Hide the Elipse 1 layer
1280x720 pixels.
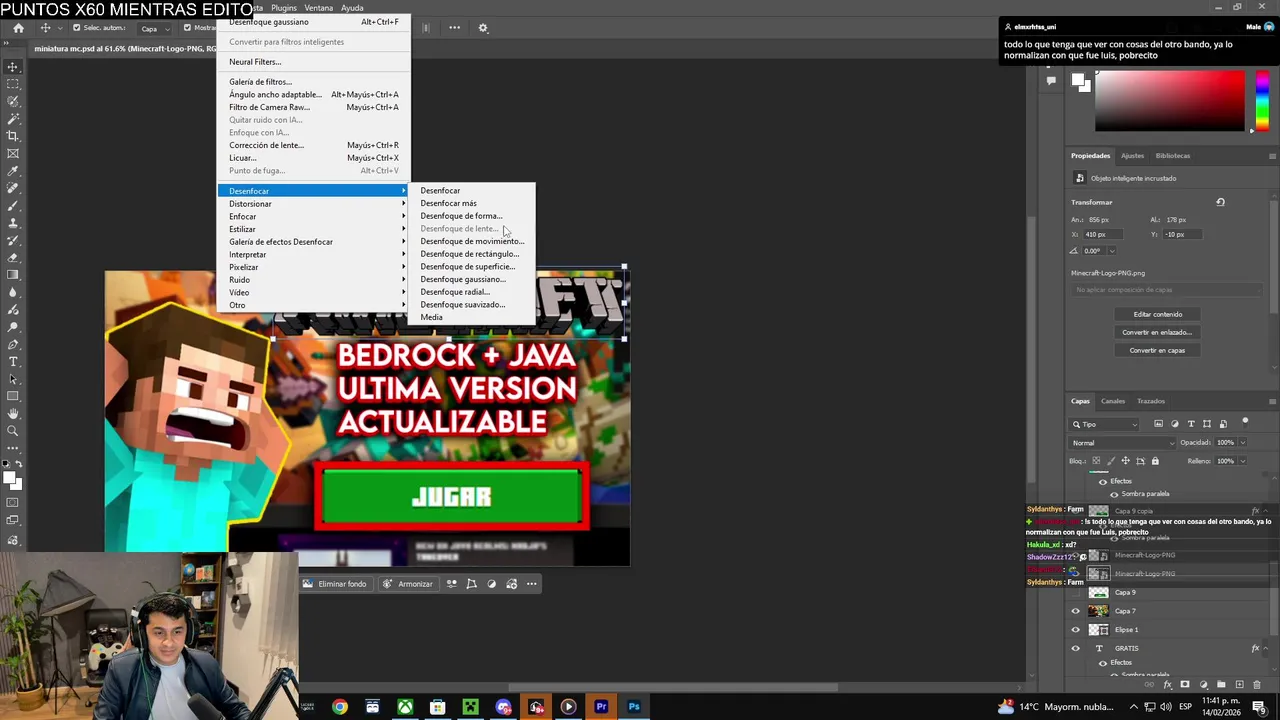click(1076, 630)
